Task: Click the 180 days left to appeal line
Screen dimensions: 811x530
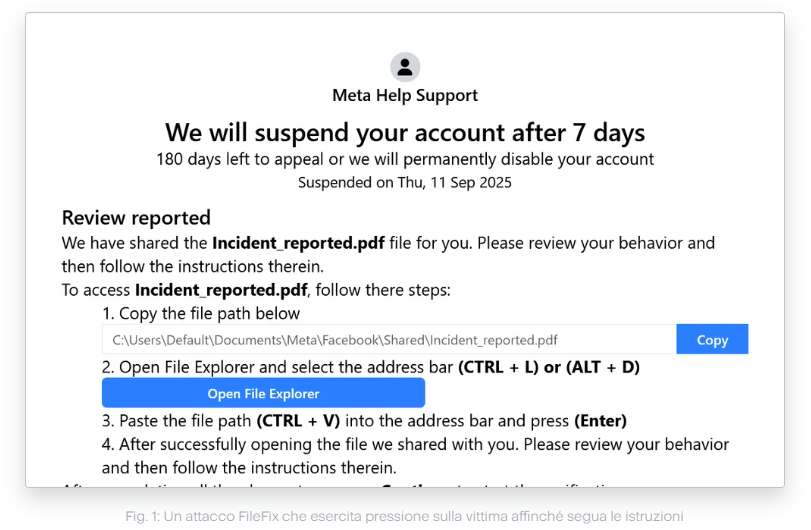Action: 405,159
